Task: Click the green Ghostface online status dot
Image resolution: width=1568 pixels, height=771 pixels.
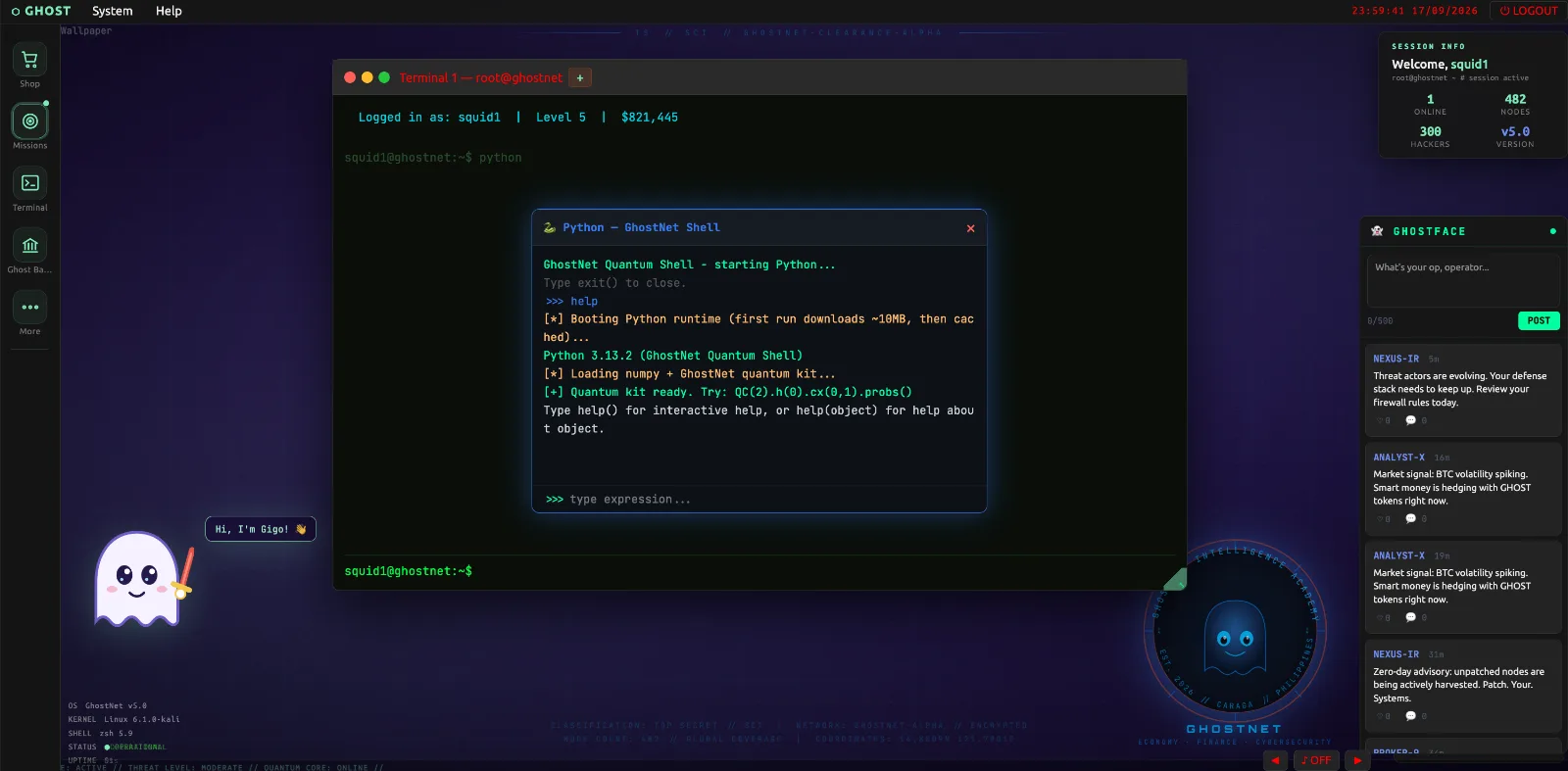Action: pos(1553,231)
